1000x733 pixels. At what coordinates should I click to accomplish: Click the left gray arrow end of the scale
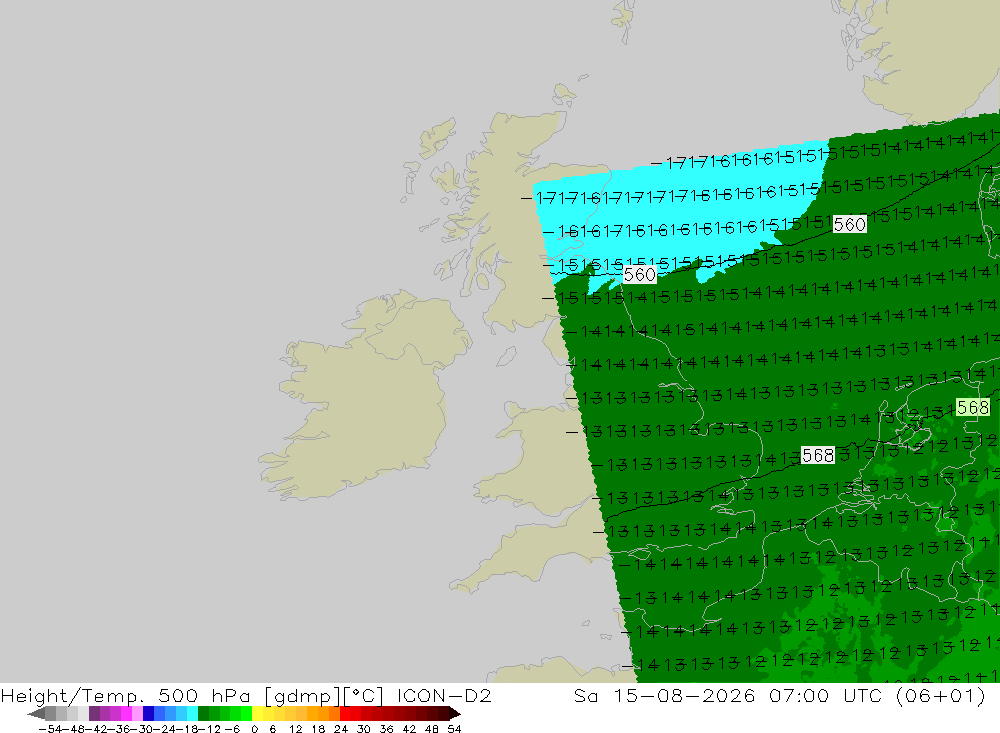pyautogui.click(x=36, y=713)
